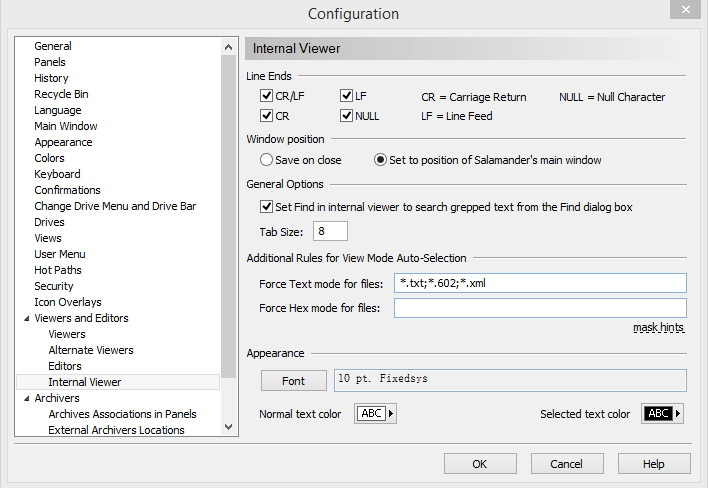This screenshot has width=709, height=488.
Task: Focus the Tab Size input field
Action: coord(330,232)
